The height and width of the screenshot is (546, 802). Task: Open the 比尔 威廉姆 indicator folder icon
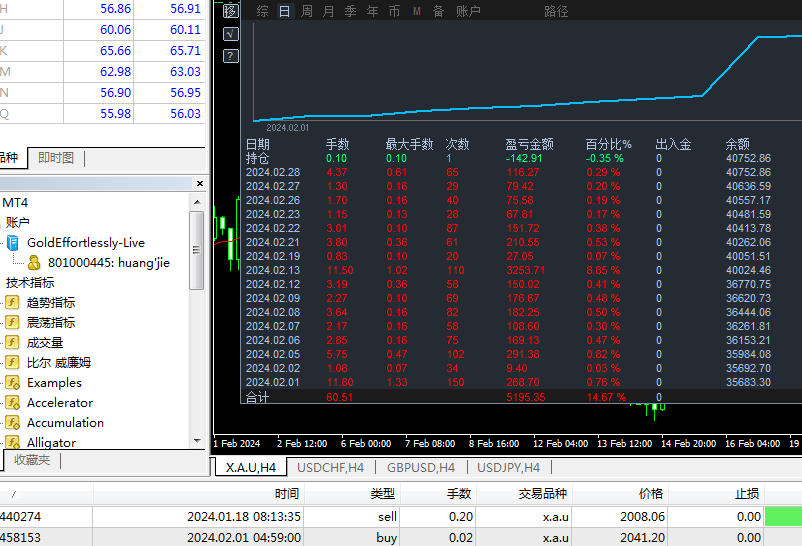coord(12,362)
